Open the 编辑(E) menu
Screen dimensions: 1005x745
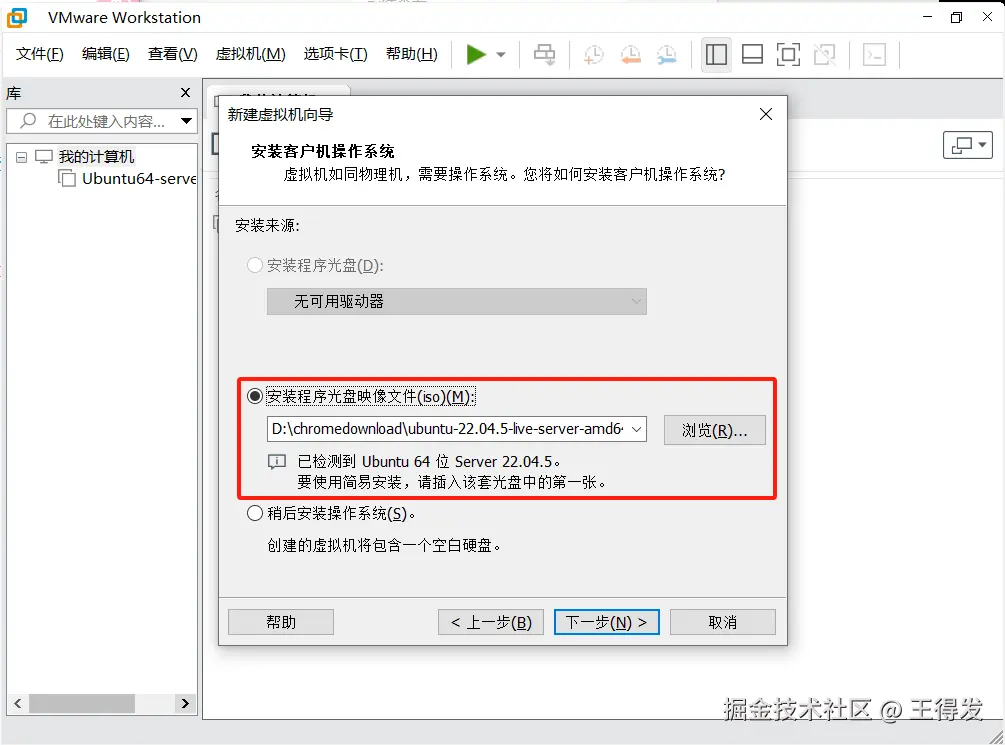106,54
